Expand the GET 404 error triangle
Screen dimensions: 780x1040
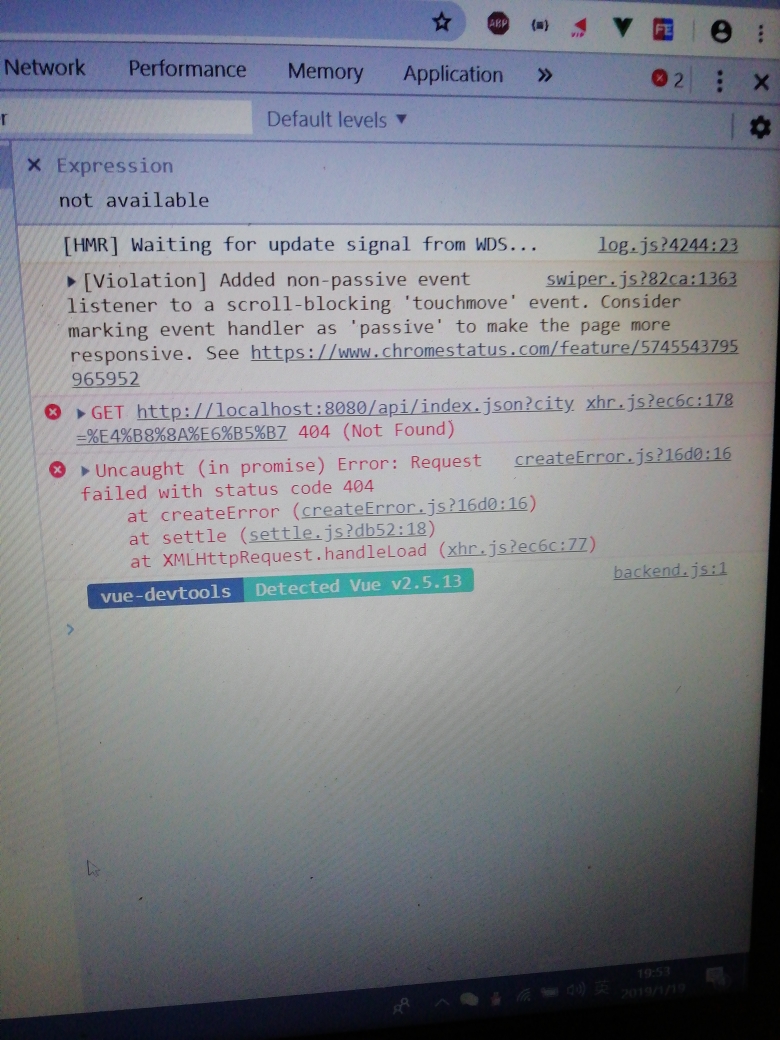click(x=80, y=413)
